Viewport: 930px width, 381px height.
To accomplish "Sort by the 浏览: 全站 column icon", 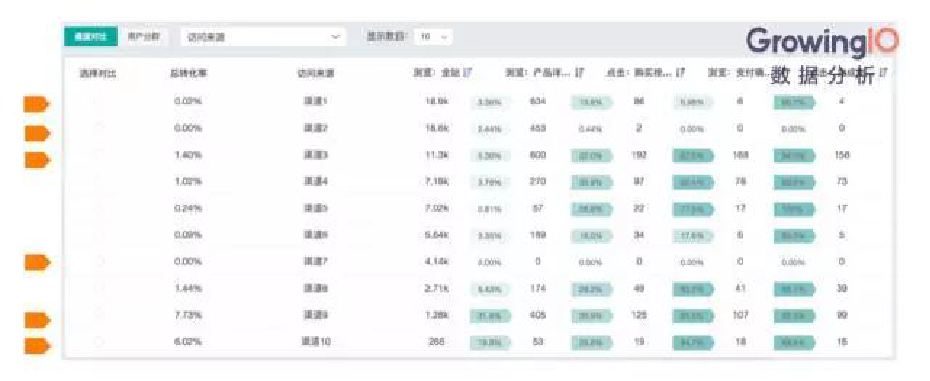I will pos(467,72).
